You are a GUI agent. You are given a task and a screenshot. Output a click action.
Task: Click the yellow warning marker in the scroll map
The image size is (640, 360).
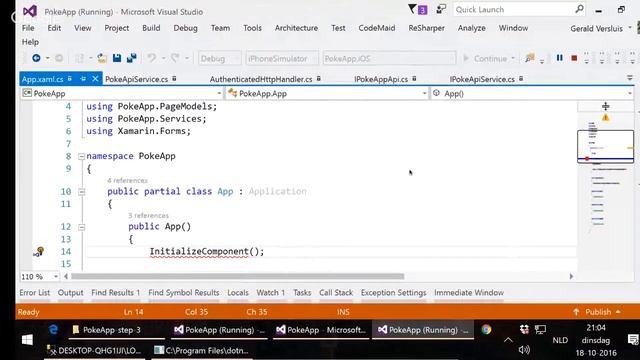[x=606, y=118]
